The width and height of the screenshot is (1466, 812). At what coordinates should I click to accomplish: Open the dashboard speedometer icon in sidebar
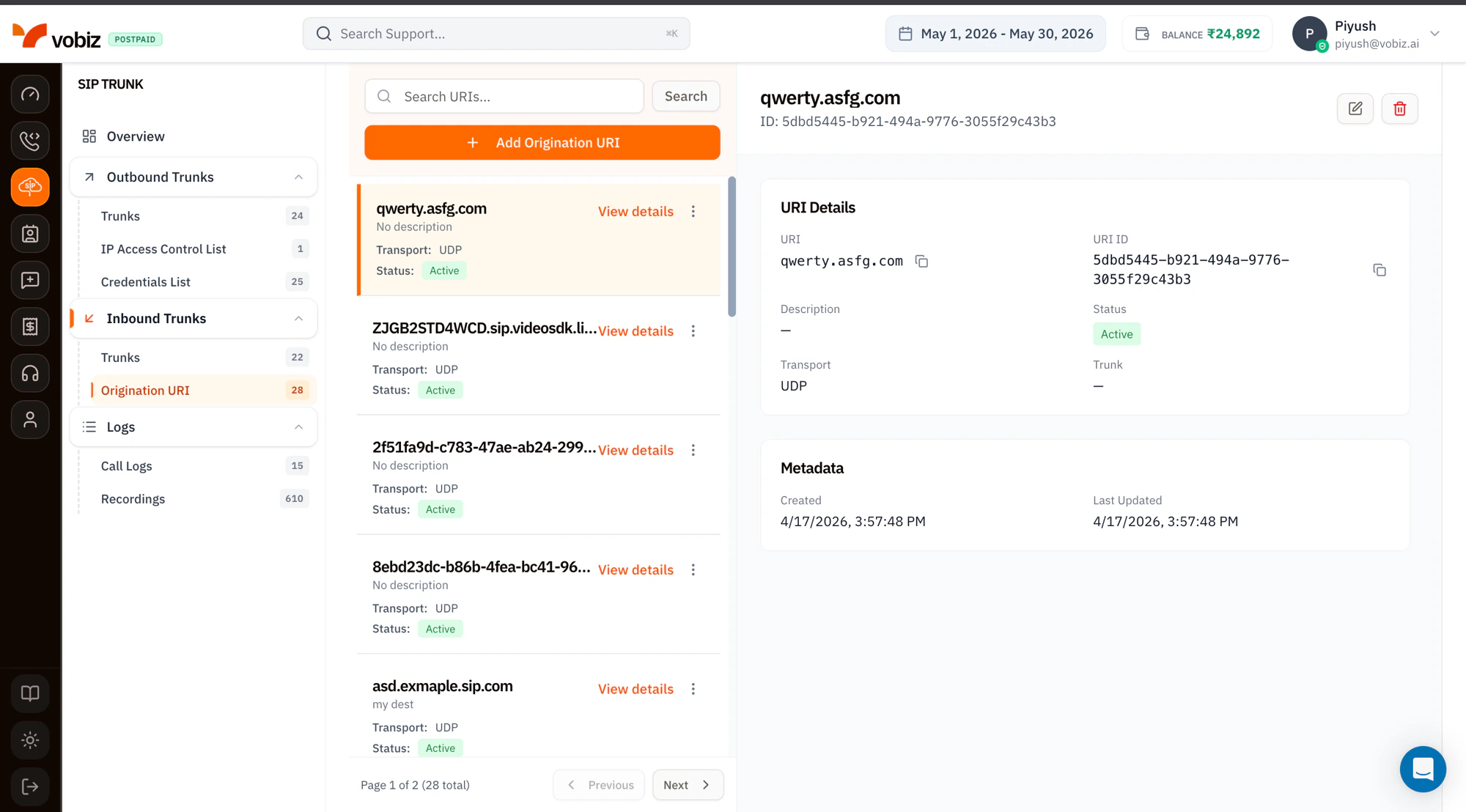coord(30,94)
